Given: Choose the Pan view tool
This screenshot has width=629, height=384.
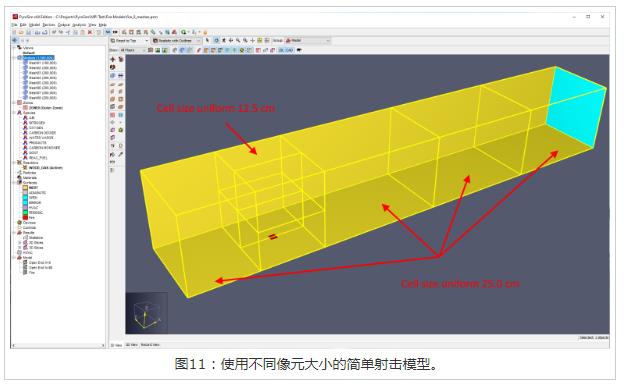Looking at the screenshot, I should coord(231,41).
